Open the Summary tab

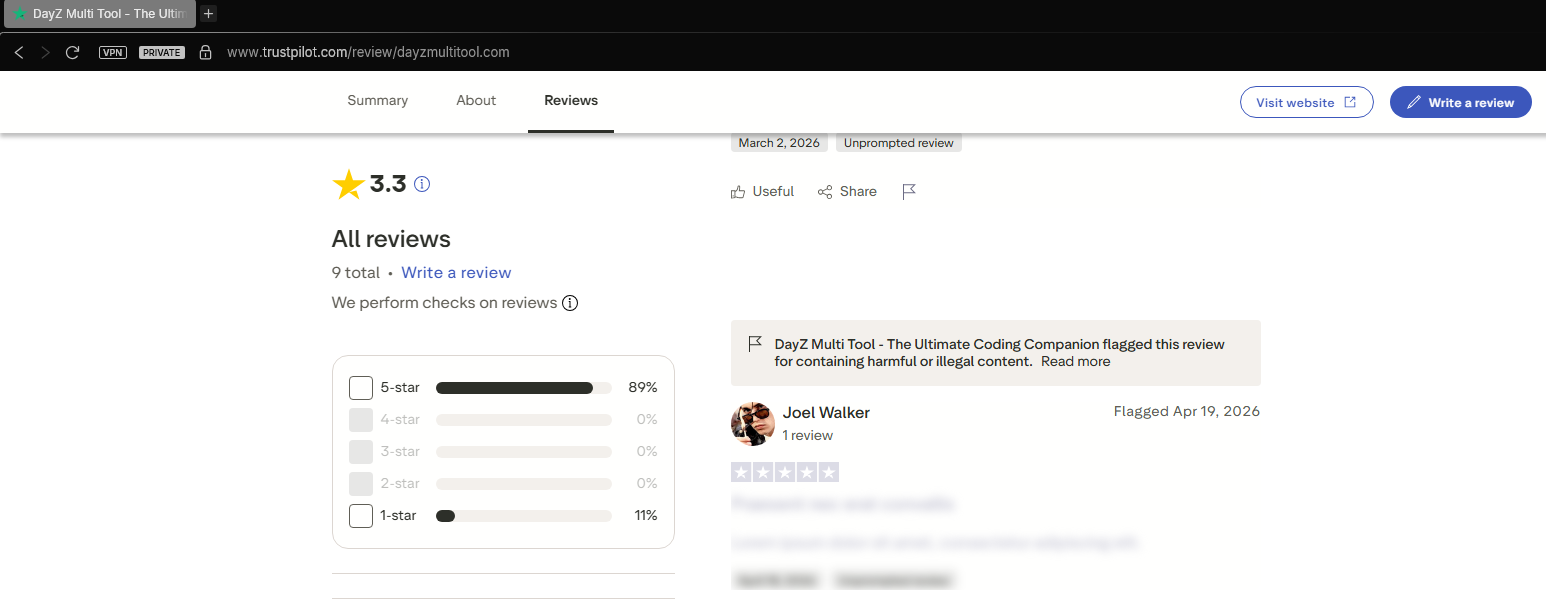click(378, 101)
